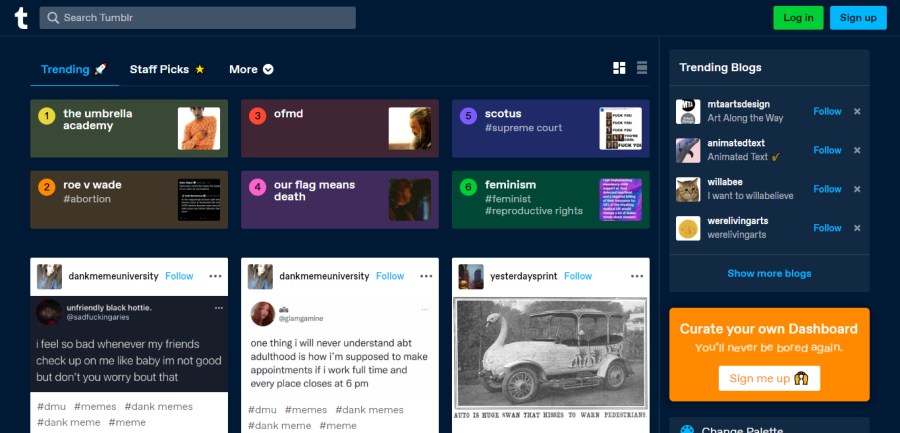Viewport: 900px width, 433px height.
Task: Expand the More dropdown
Action: pyautogui.click(x=251, y=69)
